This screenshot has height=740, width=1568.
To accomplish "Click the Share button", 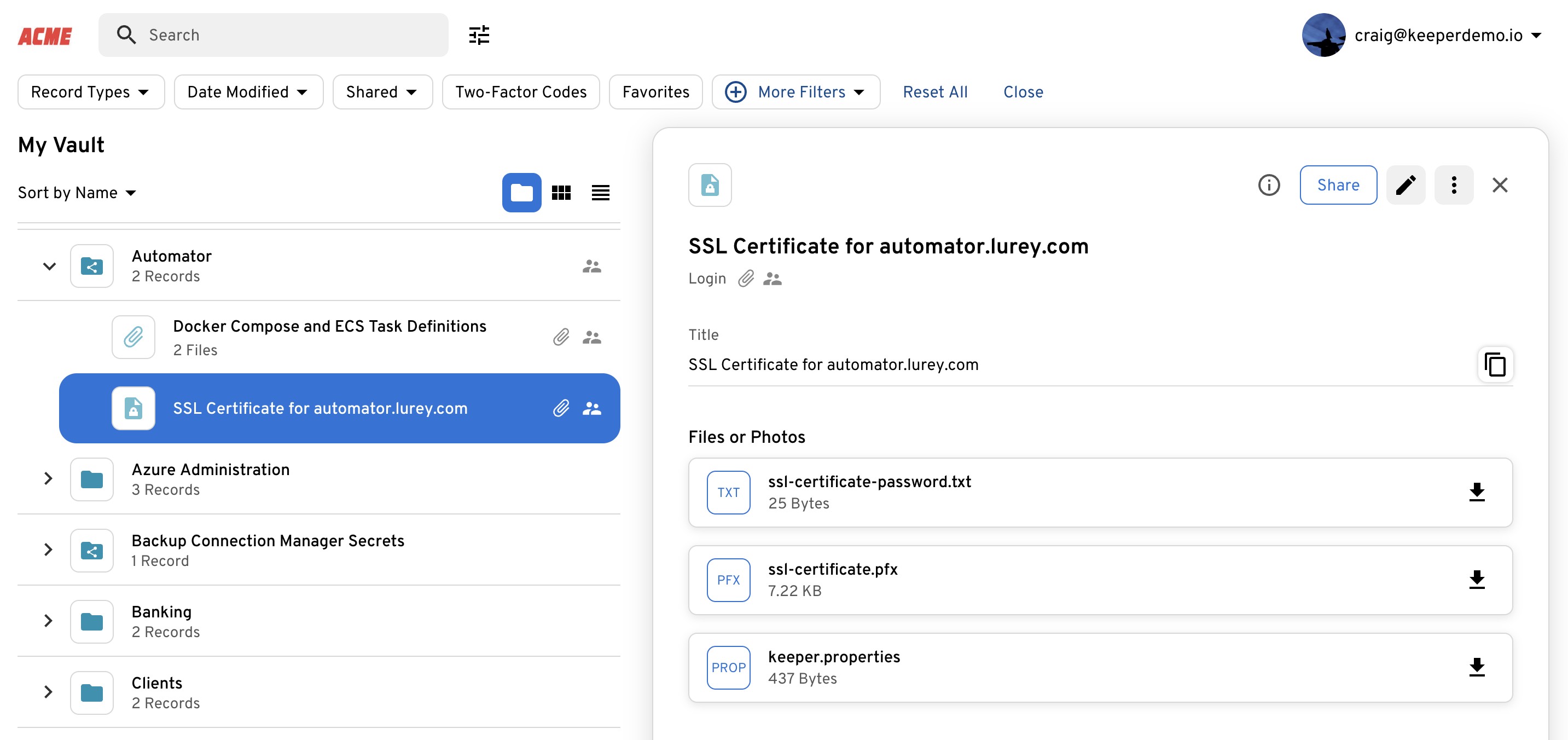I will pos(1337,185).
